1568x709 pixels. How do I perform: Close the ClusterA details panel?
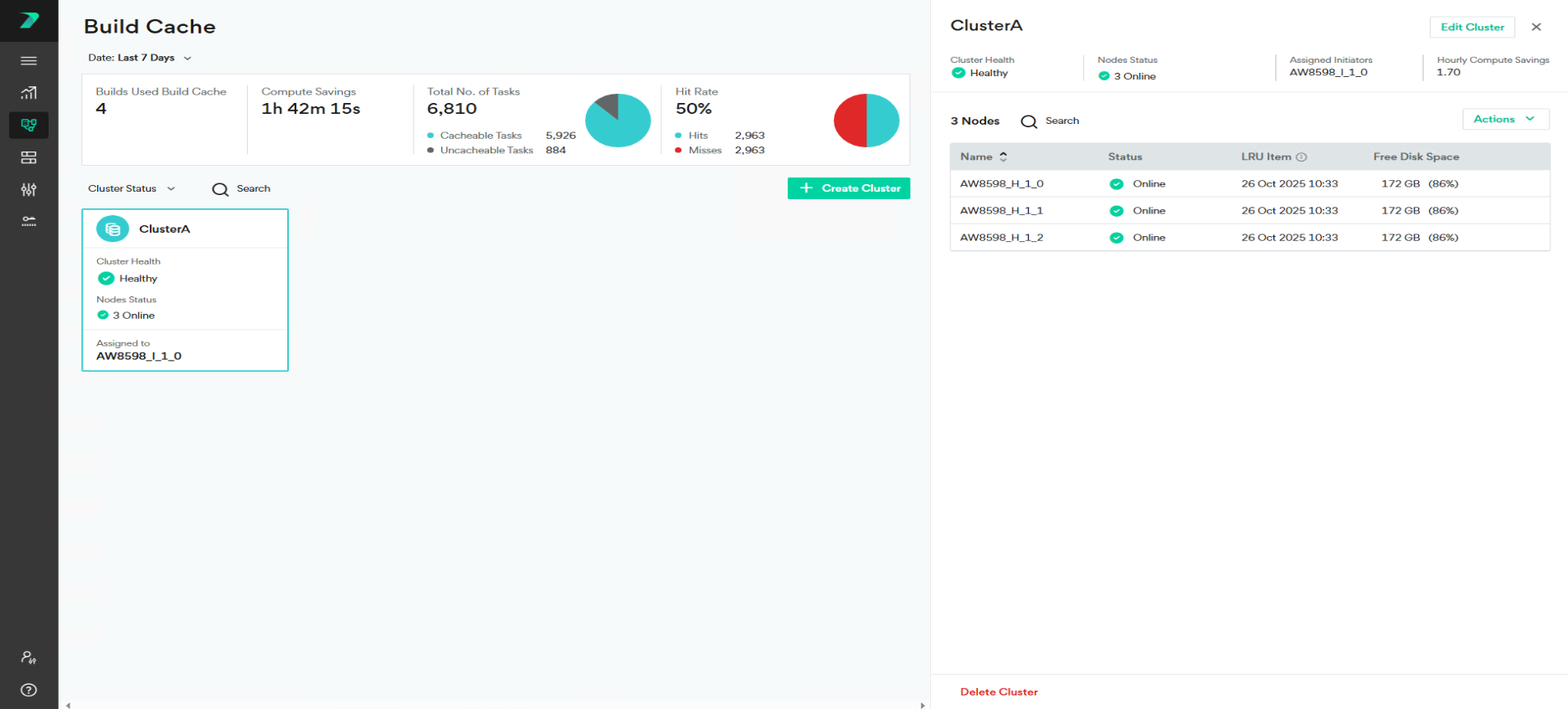[x=1536, y=27]
